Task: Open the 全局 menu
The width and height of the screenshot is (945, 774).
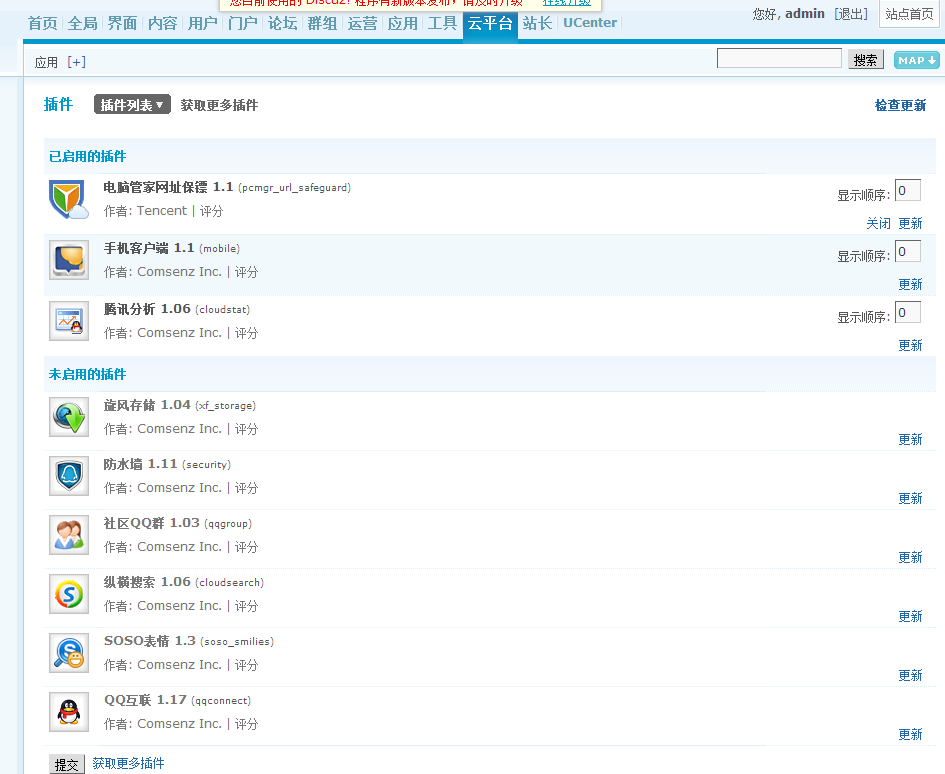Action: point(83,23)
